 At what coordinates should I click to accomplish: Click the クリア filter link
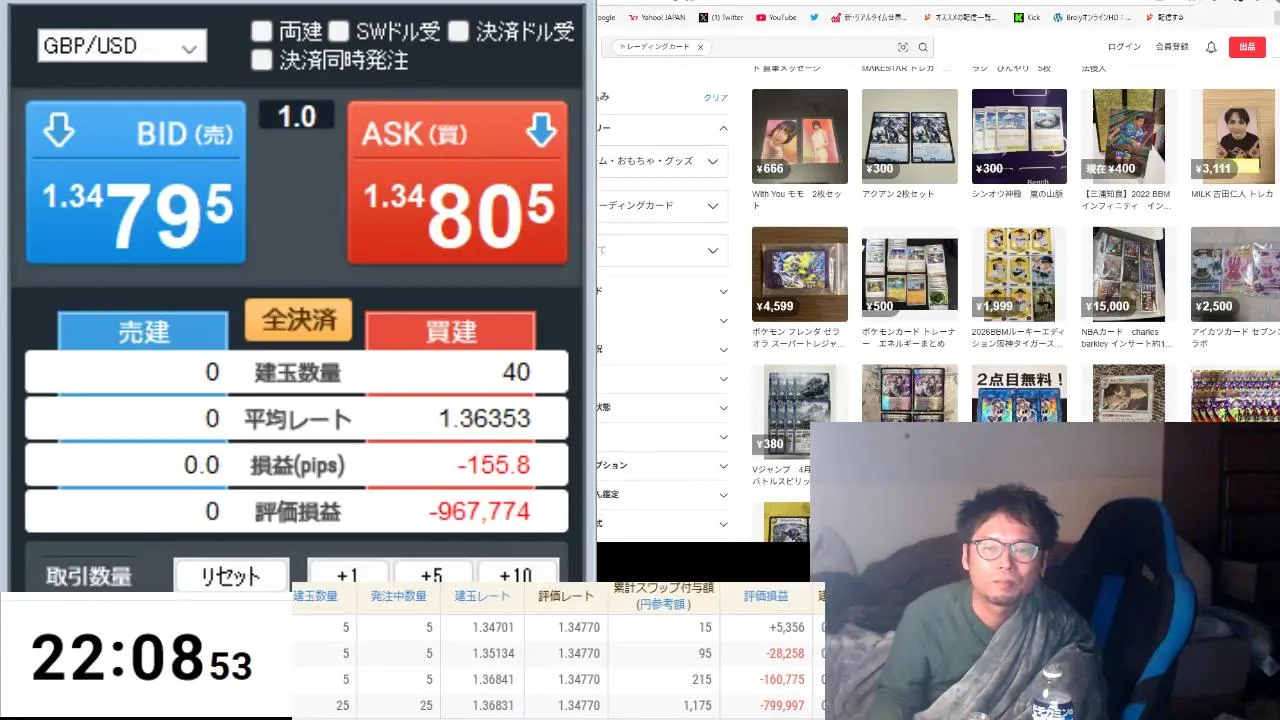click(x=716, y=98)
